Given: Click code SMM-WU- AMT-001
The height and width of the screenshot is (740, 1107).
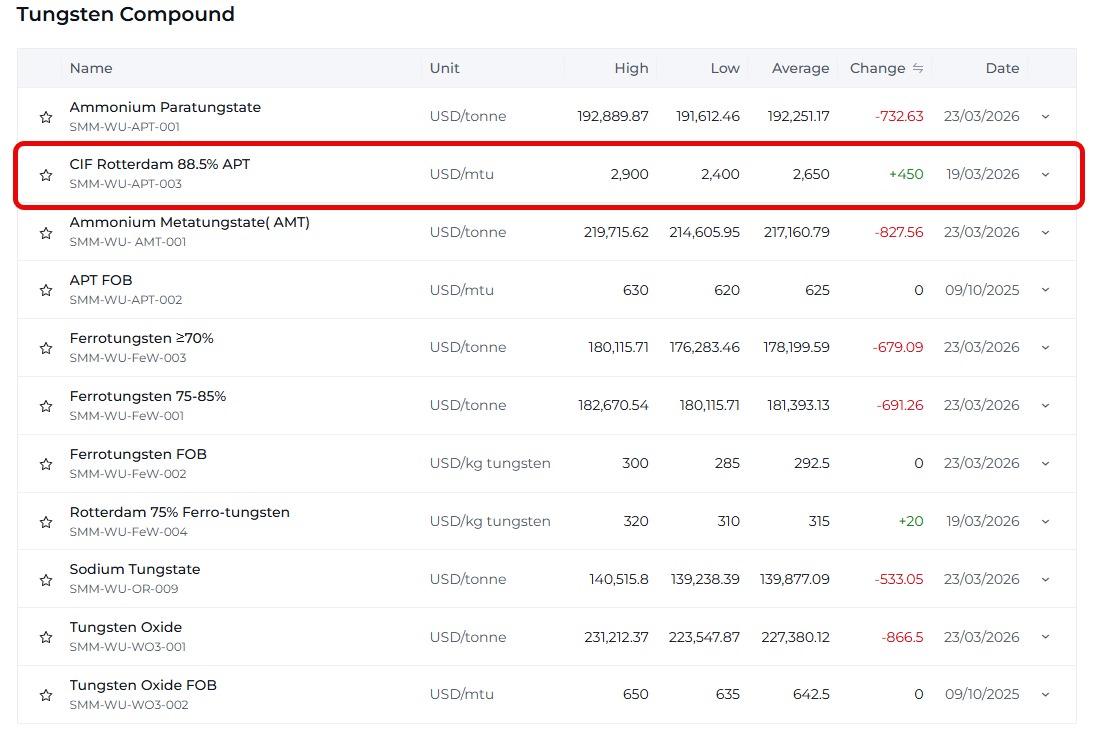Looking at the screenshot, I should click(128, 242).
